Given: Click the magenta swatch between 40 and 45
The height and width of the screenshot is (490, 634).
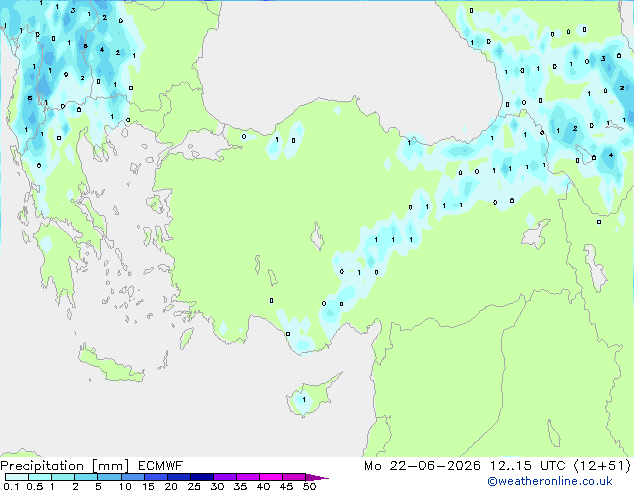Looking at the screenshot, I should [x=271, y=477].
